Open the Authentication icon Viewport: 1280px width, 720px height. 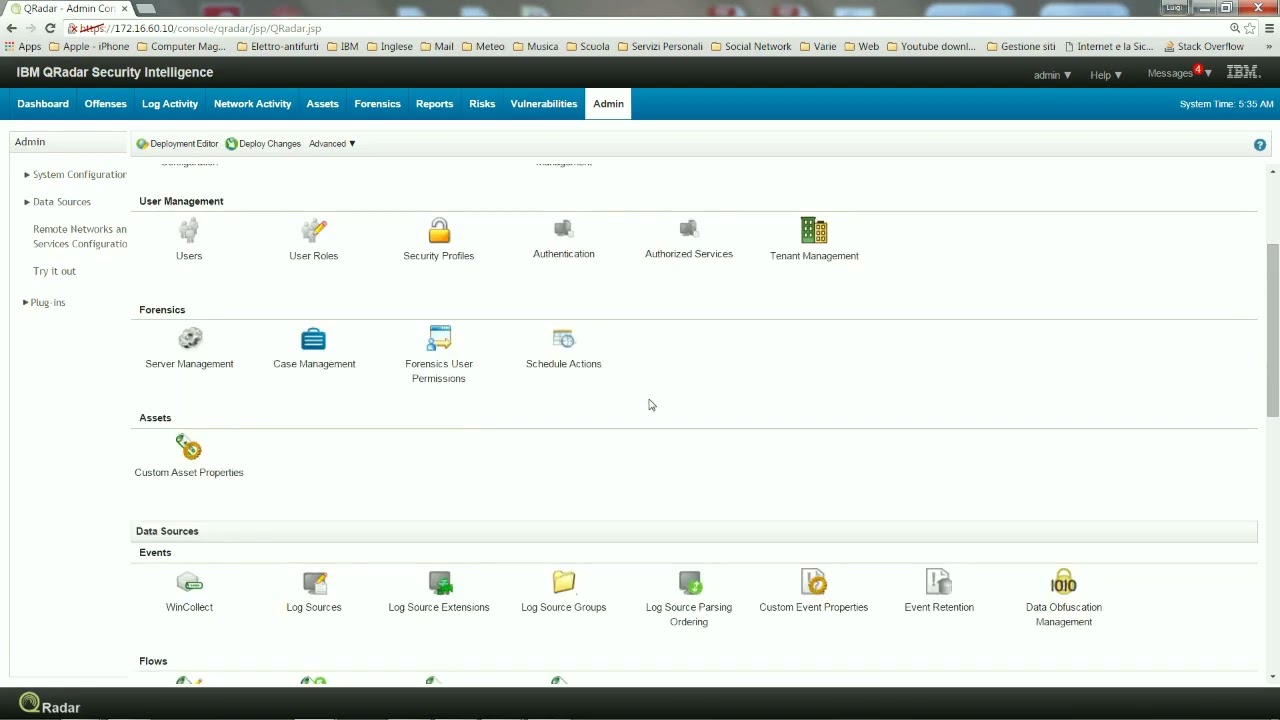click(x=564, y=230)
